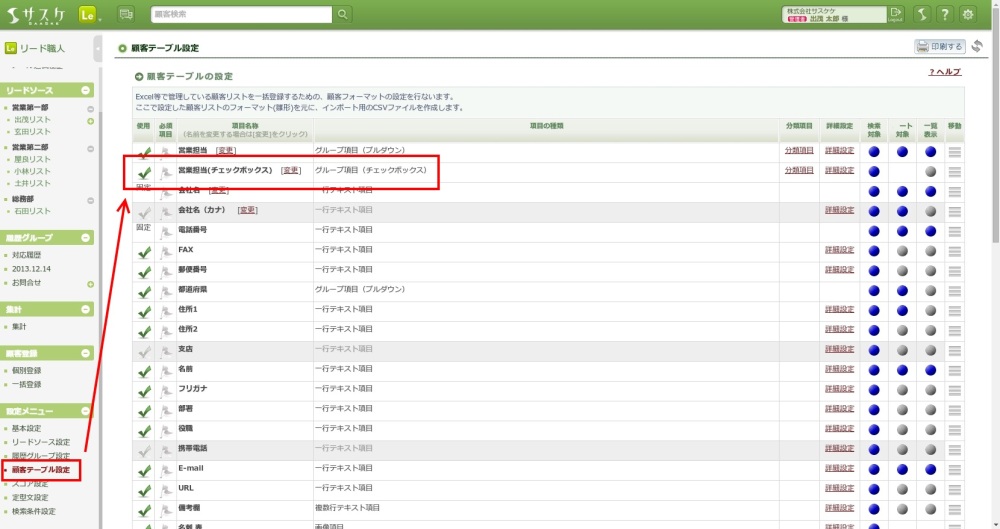Click the 顧客検索 search input field
This screenshot has height=529, width=1000.
click(241, 14)
